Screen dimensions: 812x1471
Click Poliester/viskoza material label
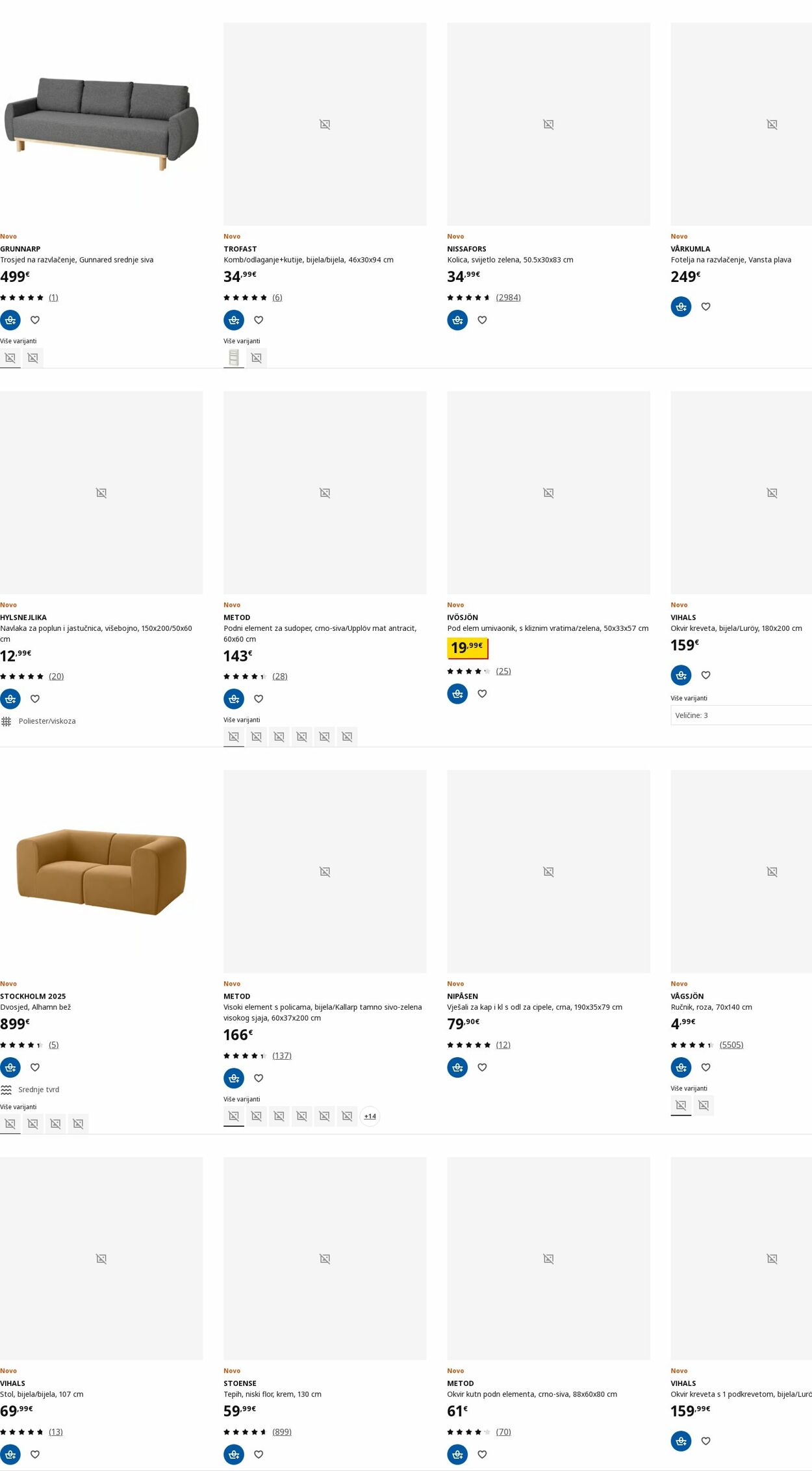point(47,721)
